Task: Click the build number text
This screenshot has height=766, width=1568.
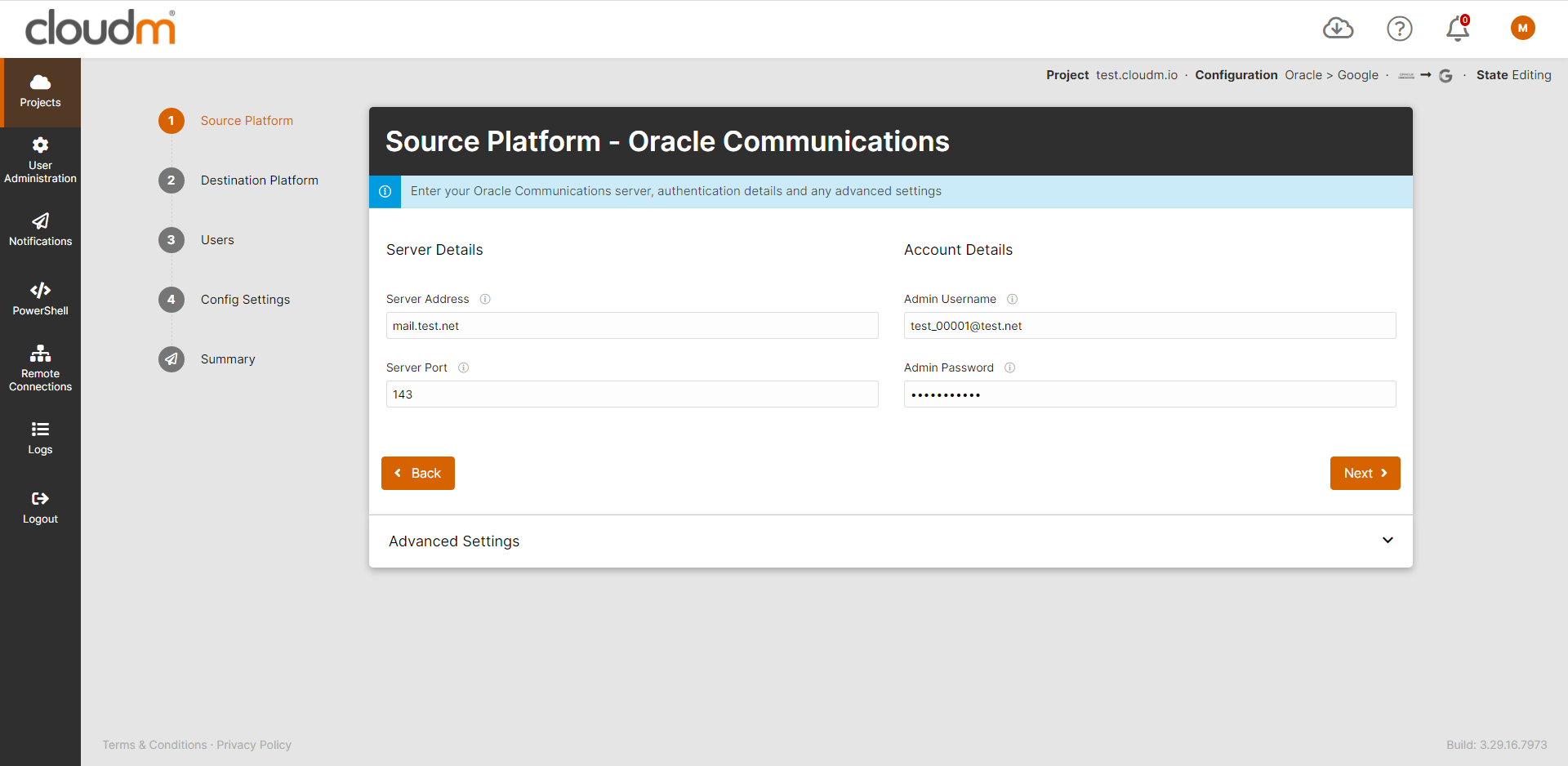Action: coord(1497,745)
